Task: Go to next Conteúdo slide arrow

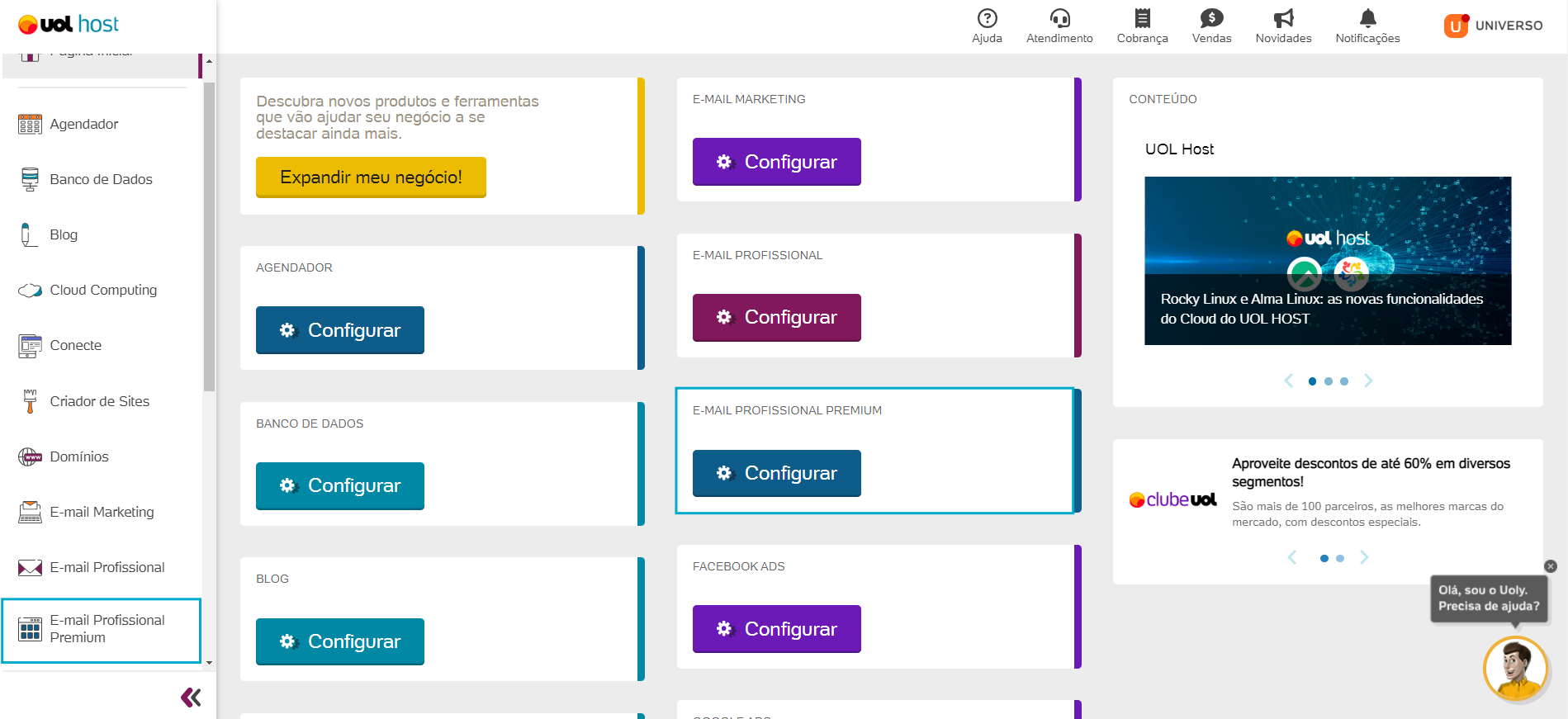Action: [1368, 381]
